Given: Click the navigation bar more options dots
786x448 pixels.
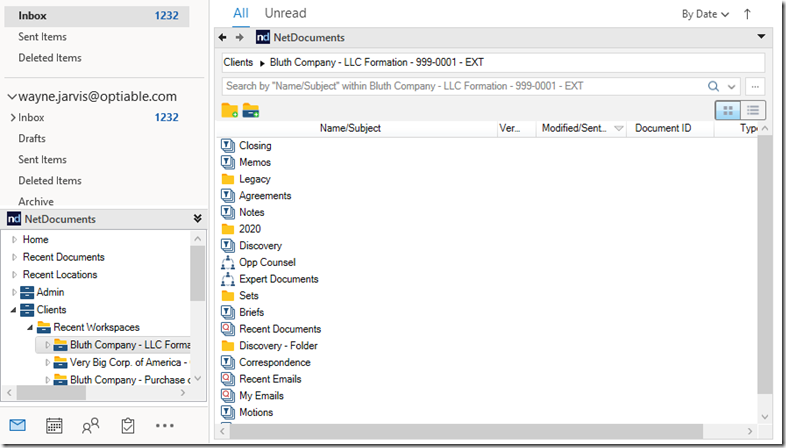Looking at the screenshot, I should coord(164,425).
